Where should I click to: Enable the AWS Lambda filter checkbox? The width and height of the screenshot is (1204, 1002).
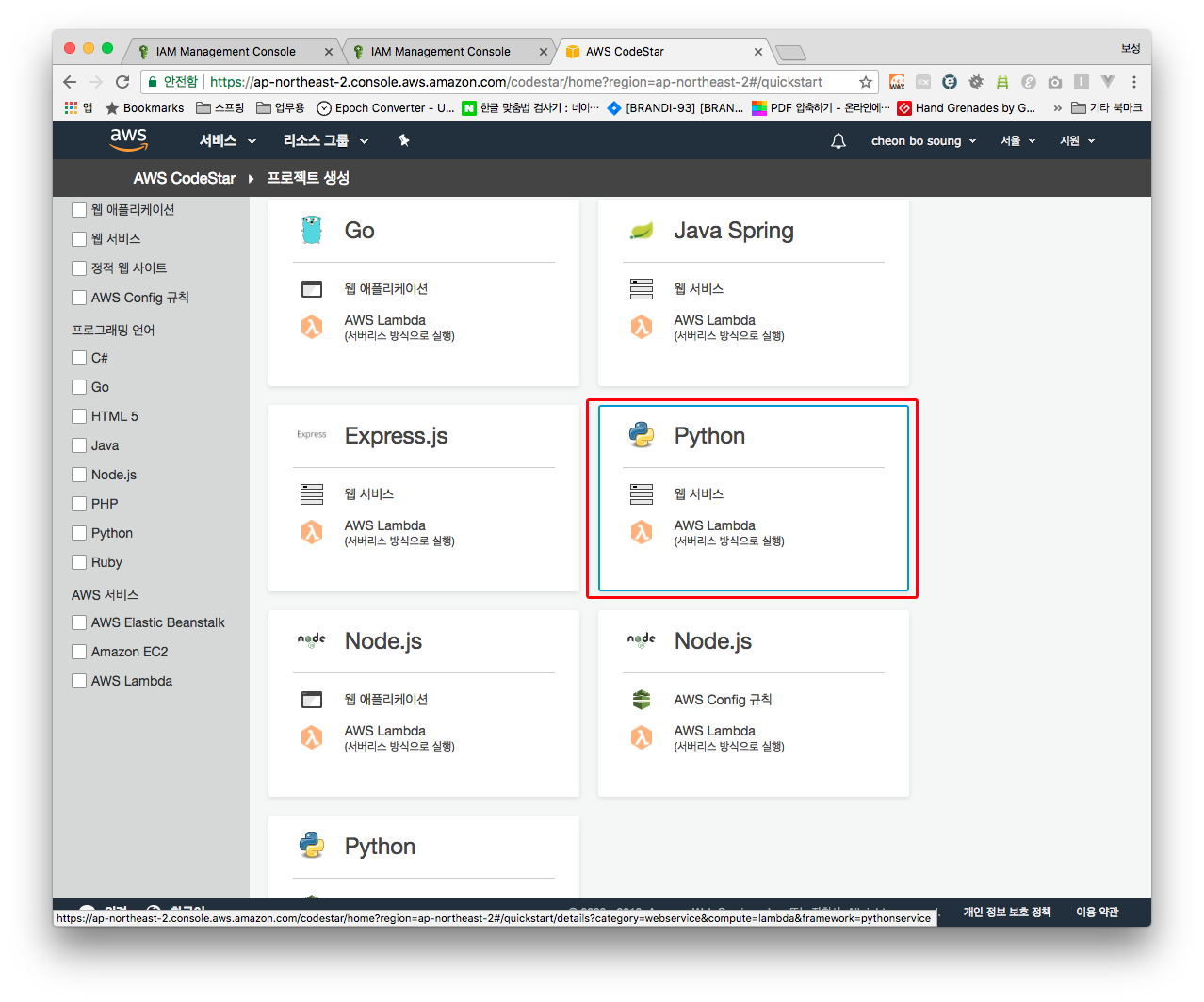(x=79, y=681)
